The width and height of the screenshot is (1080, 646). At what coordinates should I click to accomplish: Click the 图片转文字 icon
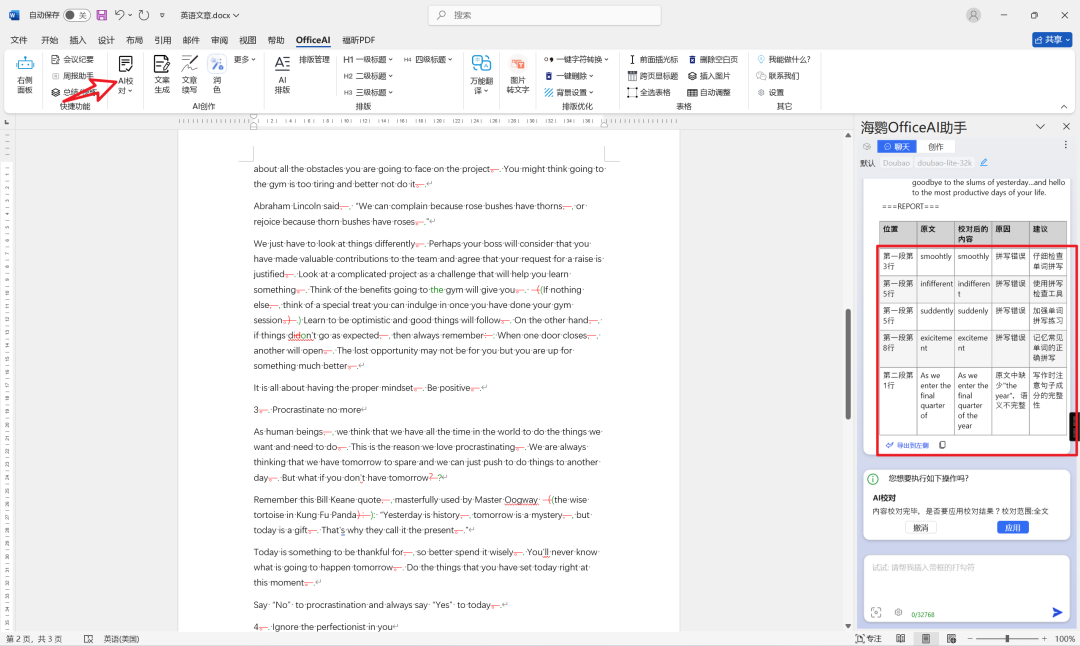tap(518, 74)
